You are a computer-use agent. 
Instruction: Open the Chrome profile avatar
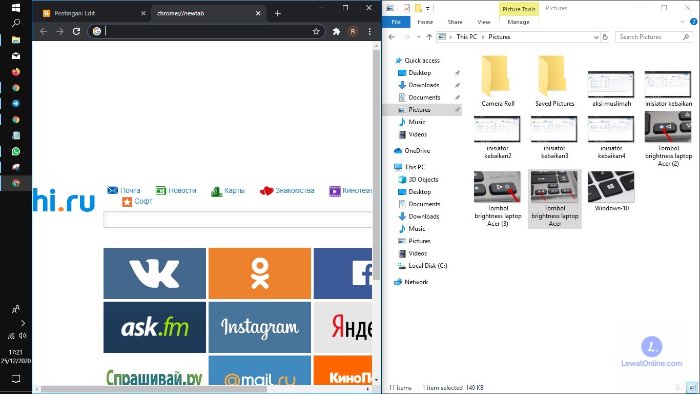[x=353, y=31]
